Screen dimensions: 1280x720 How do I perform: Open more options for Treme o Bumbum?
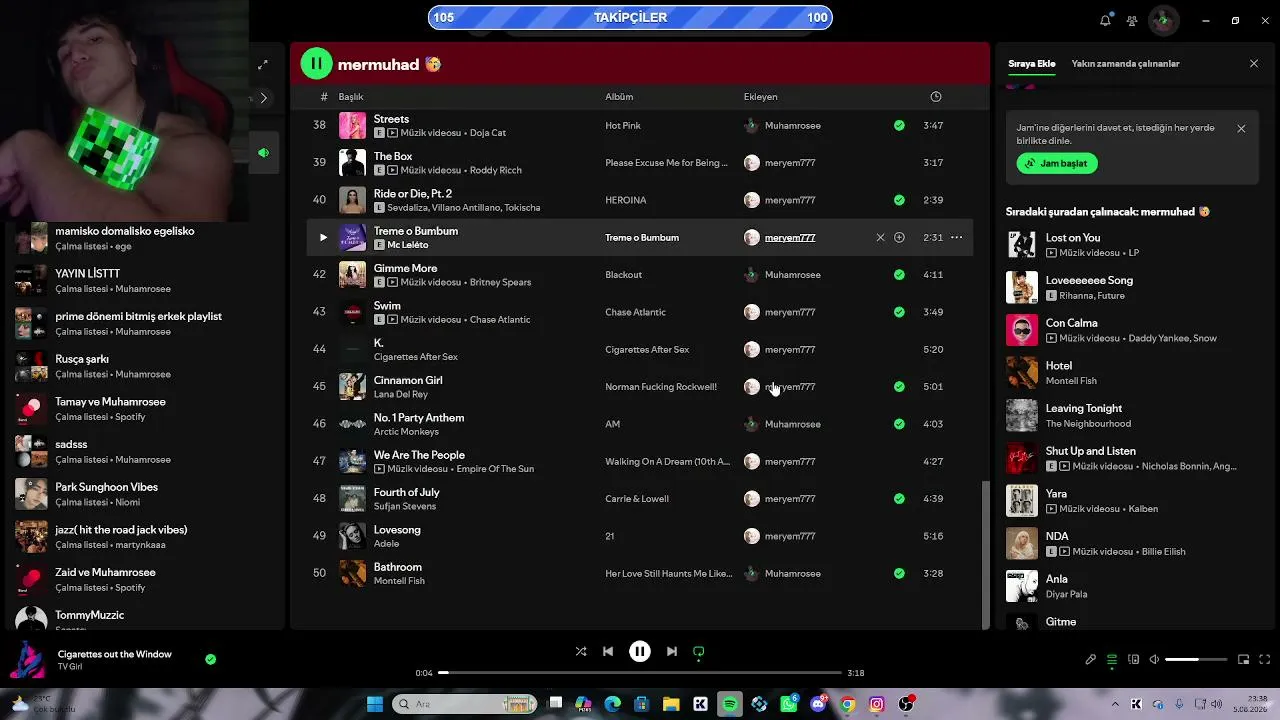tap(957, 238)
